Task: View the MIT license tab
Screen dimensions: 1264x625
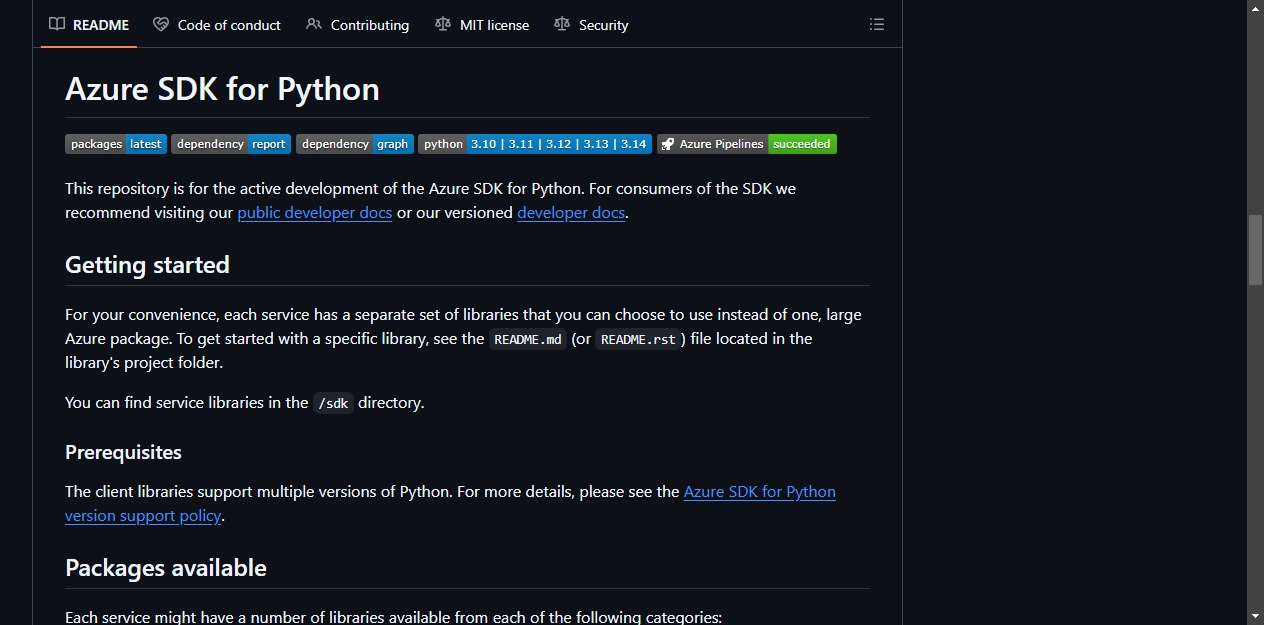Action: pos(482,25)
